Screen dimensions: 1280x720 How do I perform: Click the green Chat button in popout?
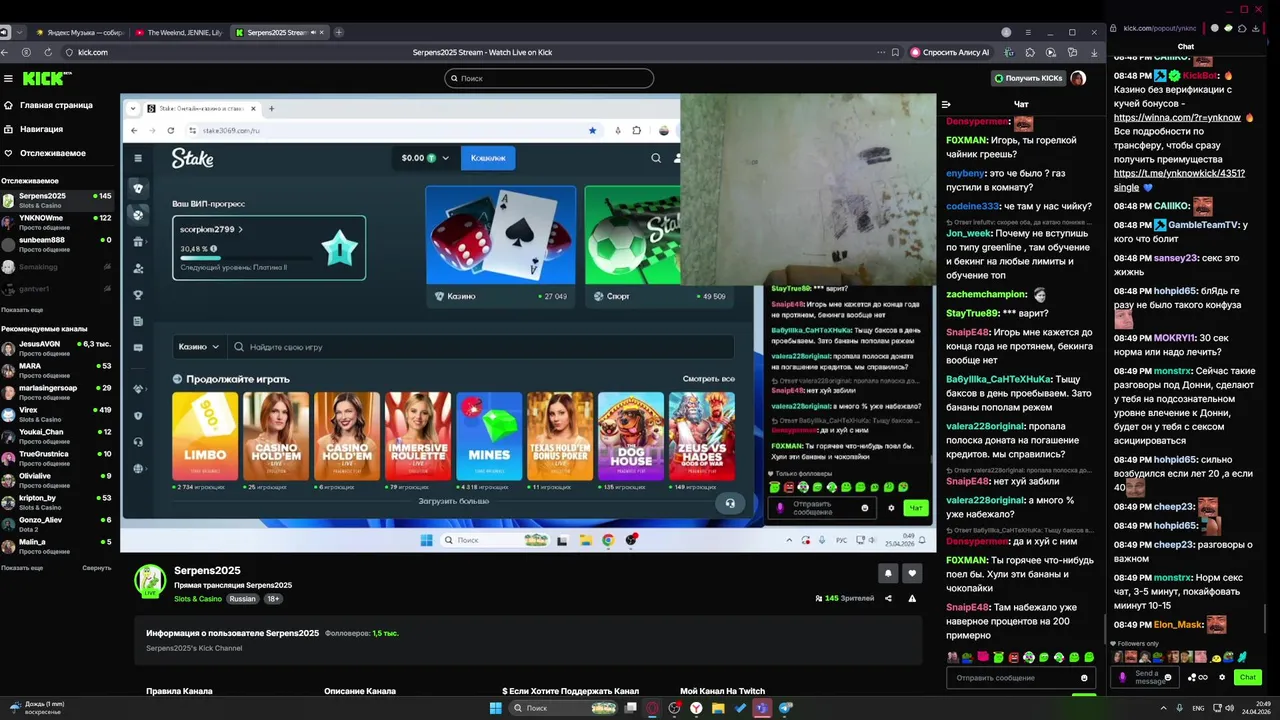[1247, 677]
